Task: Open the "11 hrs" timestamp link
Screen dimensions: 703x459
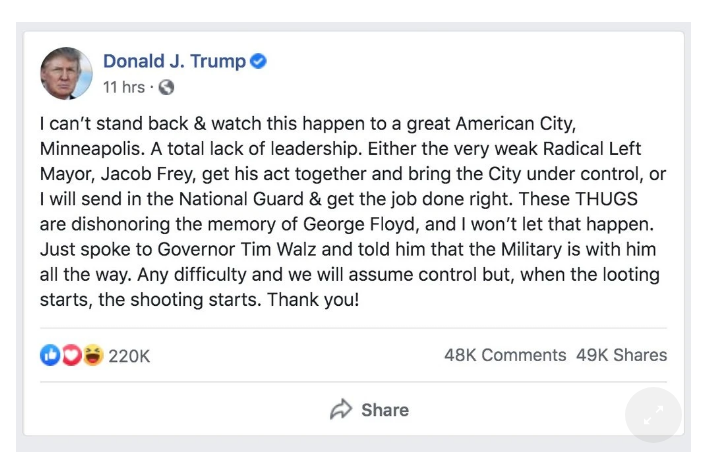Action: coord(123,87)
